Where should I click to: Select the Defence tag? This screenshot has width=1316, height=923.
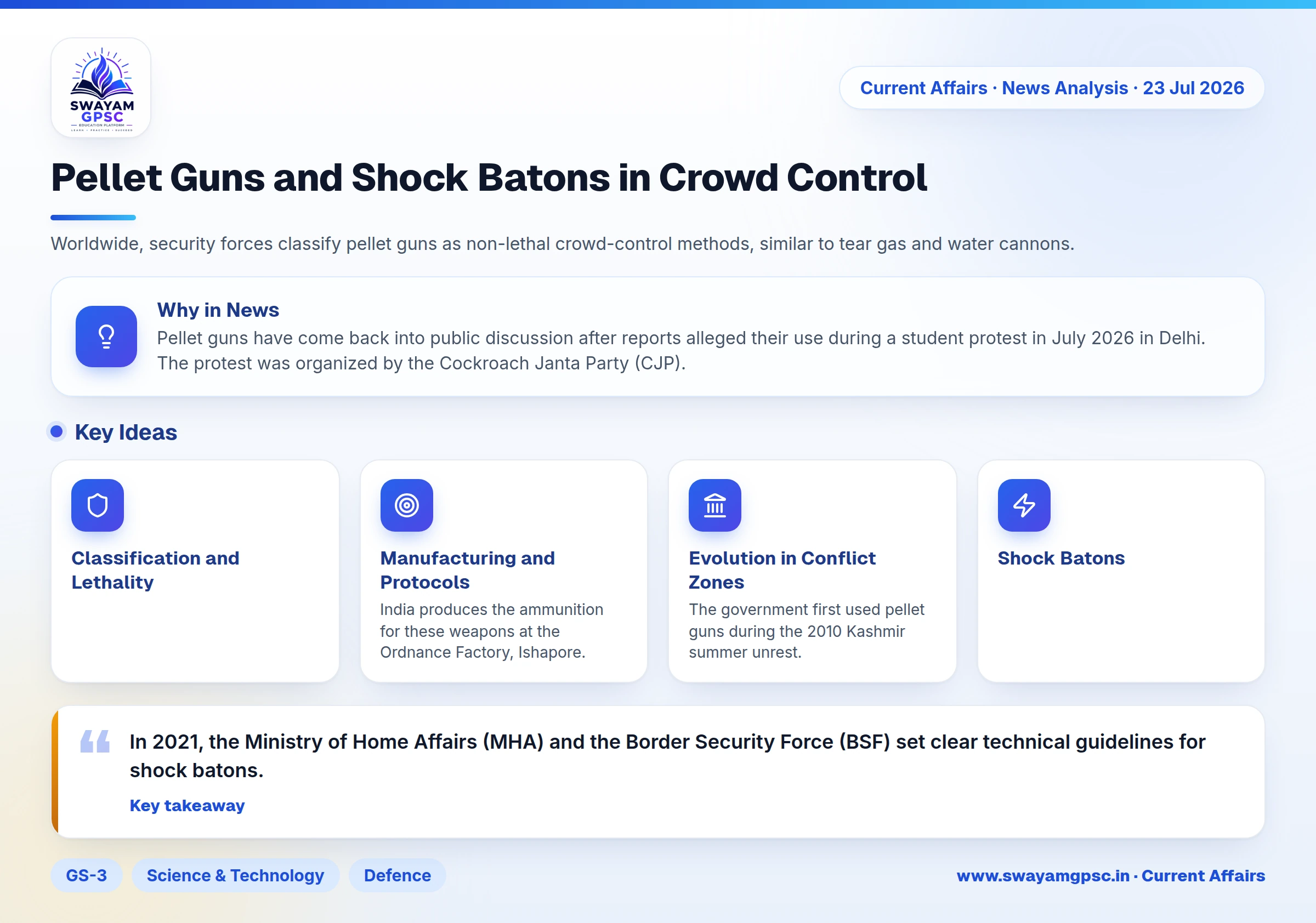397,875
